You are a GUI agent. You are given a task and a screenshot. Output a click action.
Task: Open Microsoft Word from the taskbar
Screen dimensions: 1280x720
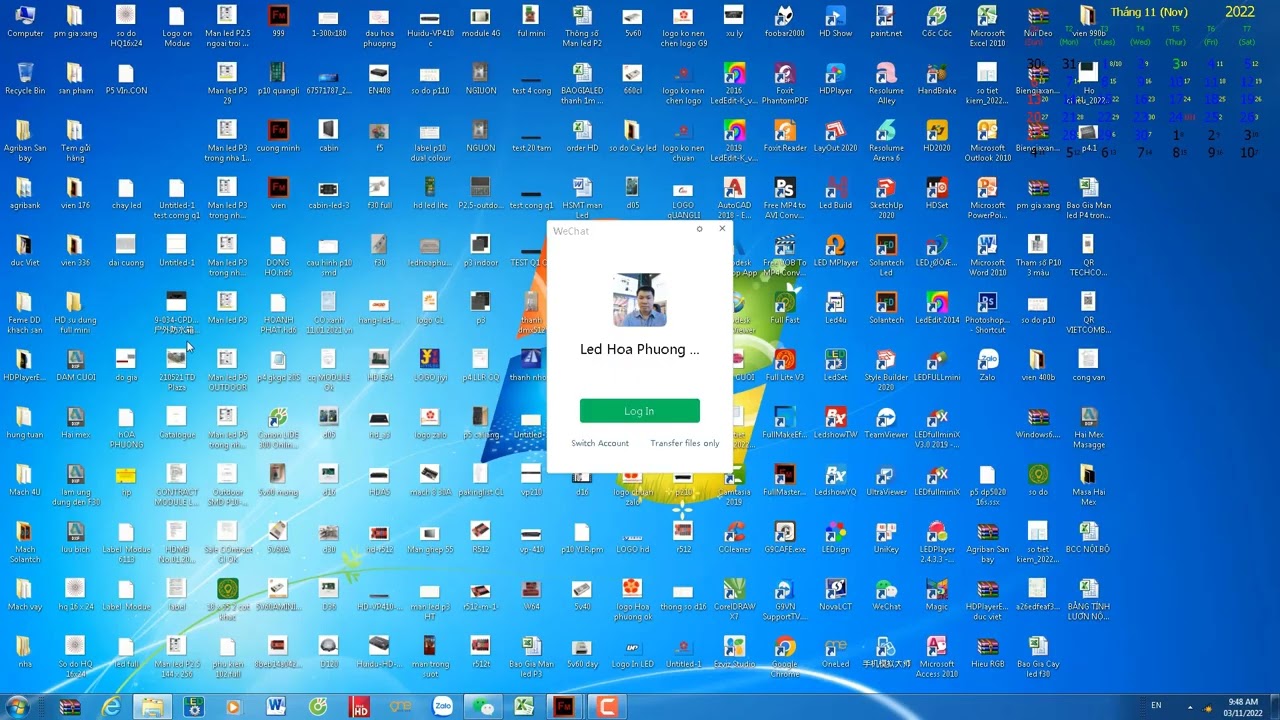(276, 707)
